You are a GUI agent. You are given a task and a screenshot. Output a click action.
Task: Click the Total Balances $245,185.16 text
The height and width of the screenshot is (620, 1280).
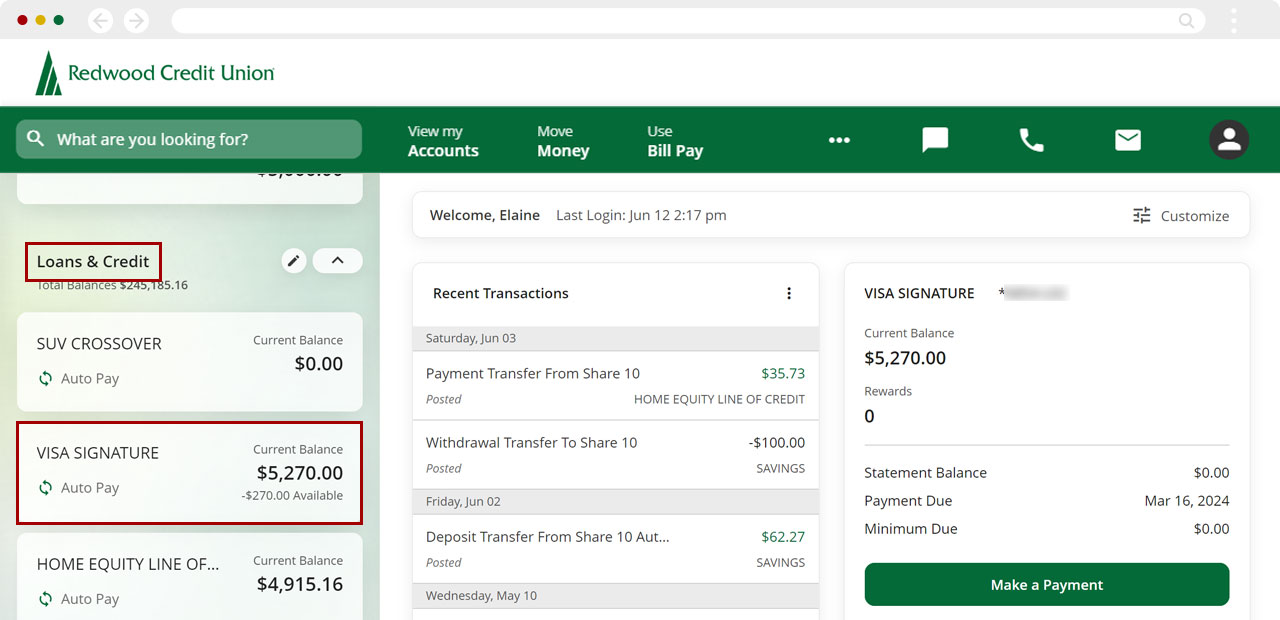pyautogui.click(x=112, y=285)
